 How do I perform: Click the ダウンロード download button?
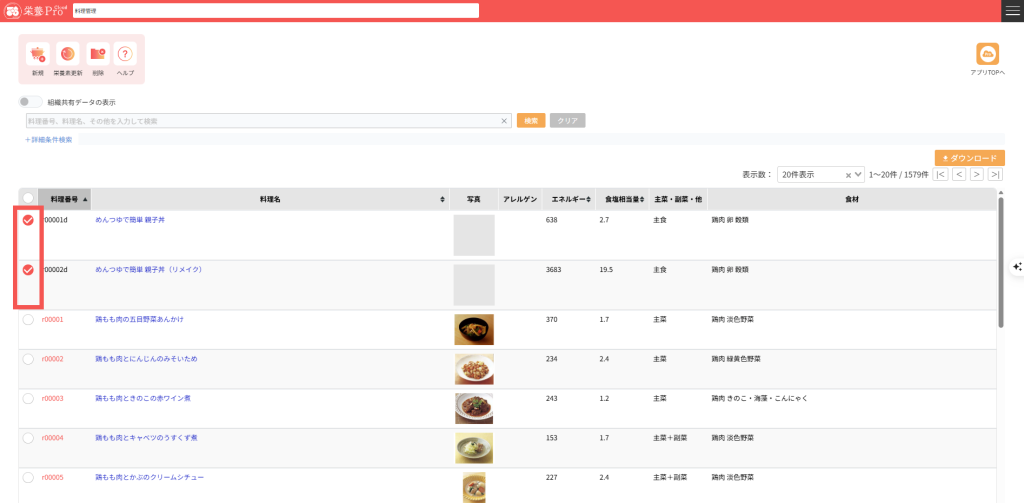(969, 158)
